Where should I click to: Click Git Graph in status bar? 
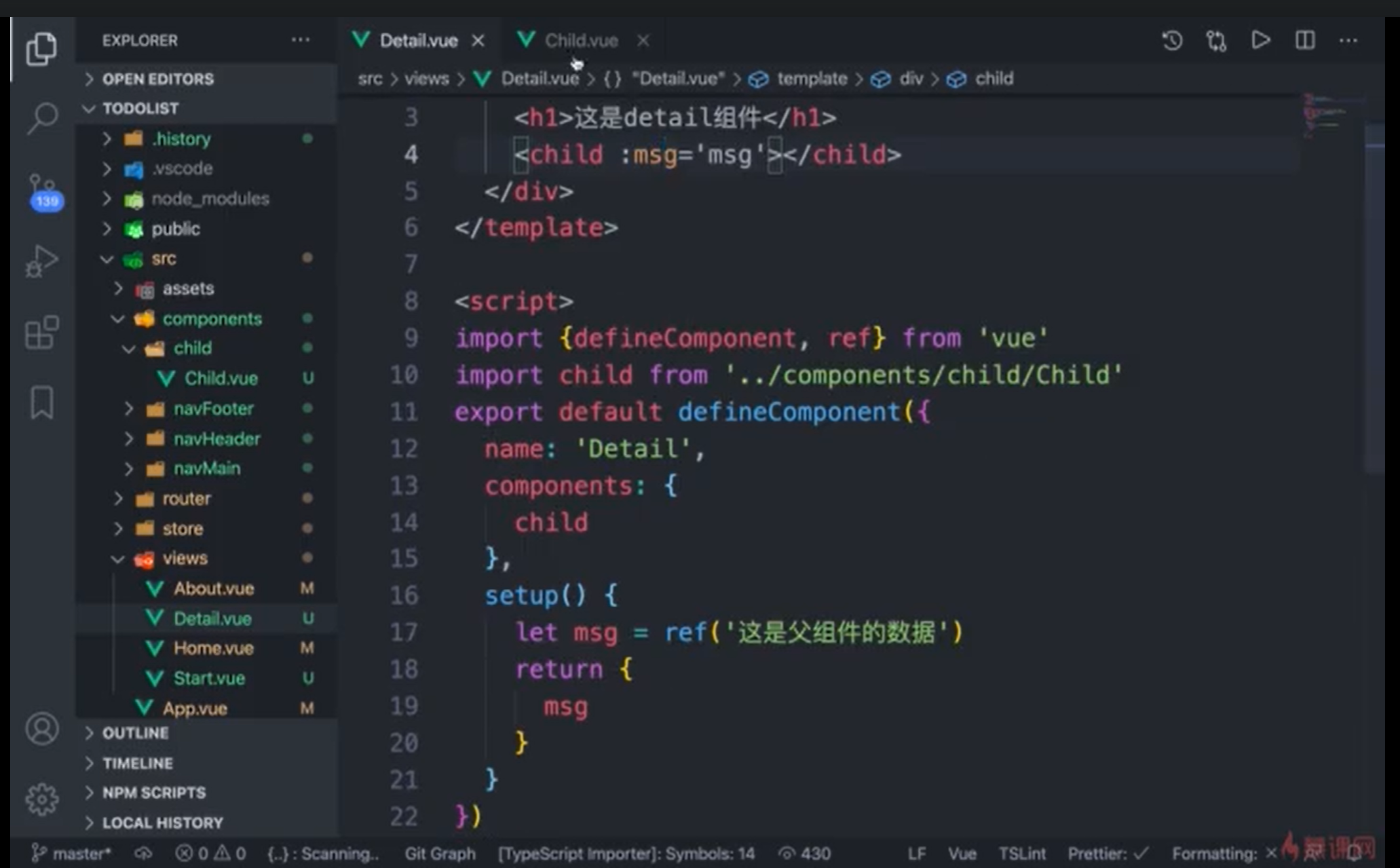point(440,854)
